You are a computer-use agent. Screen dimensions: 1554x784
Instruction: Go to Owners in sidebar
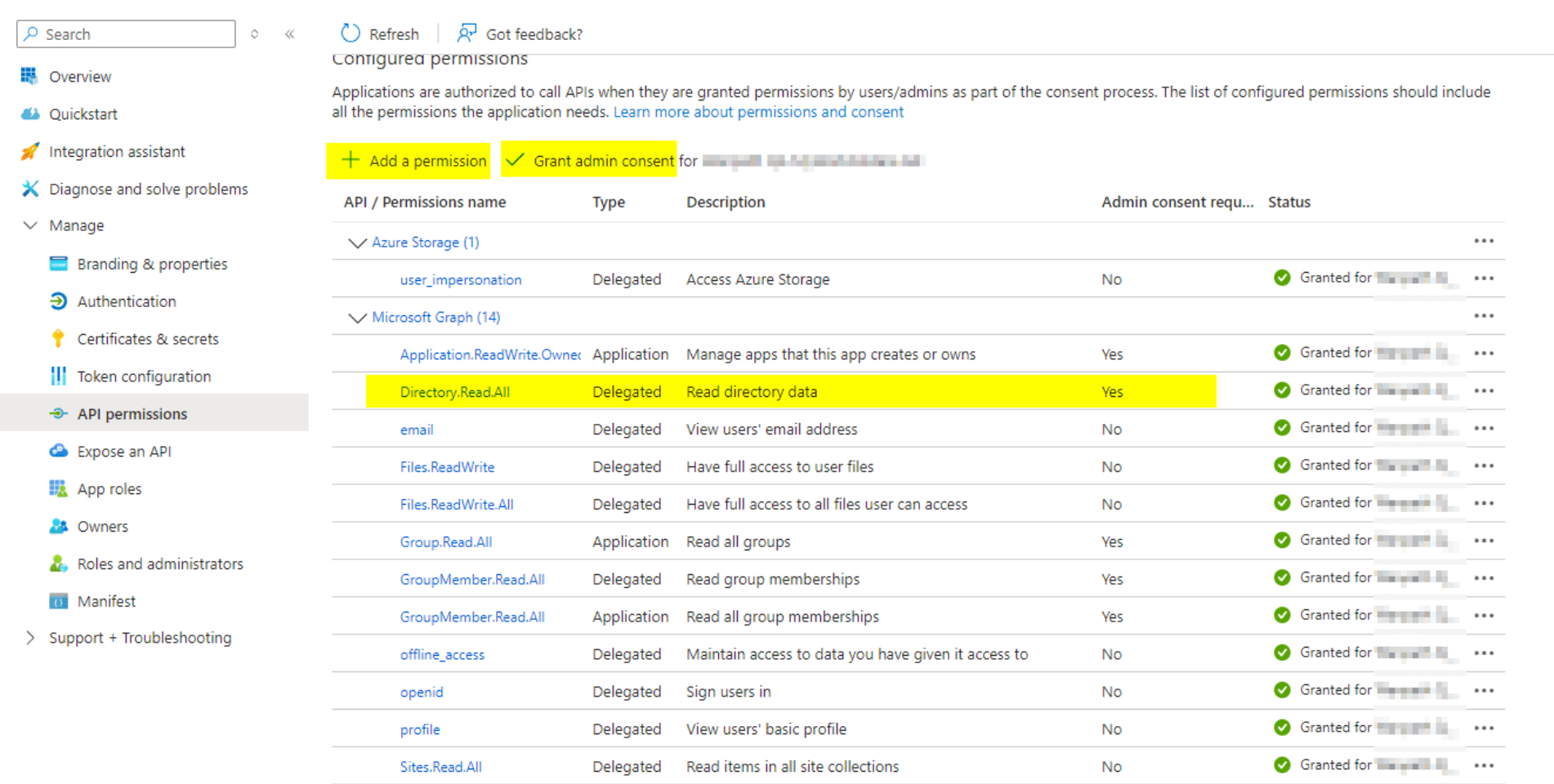(103, 527)
